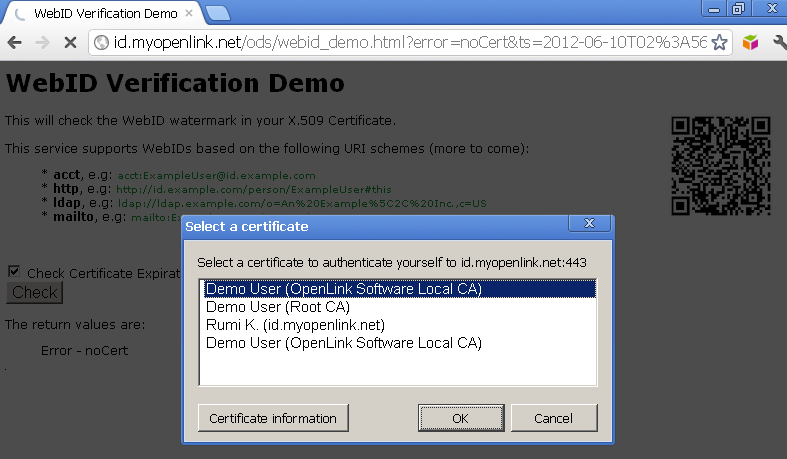Click the browser forward arrow
Image resolution: width=787 pixels, height=459 pixels.
click(42, 43)
